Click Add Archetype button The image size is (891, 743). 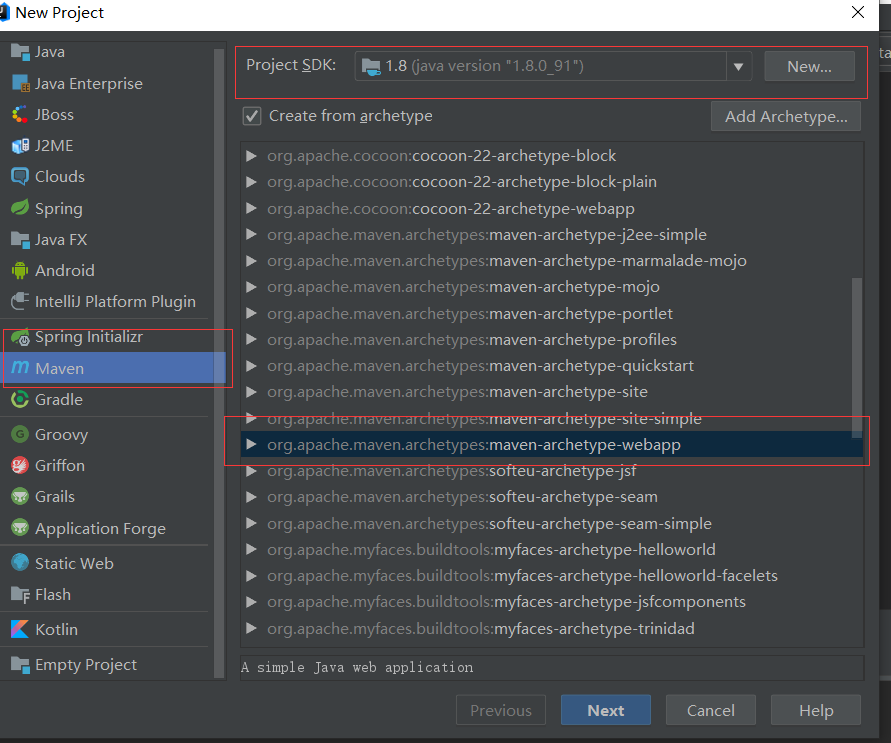tap(785, 116)
